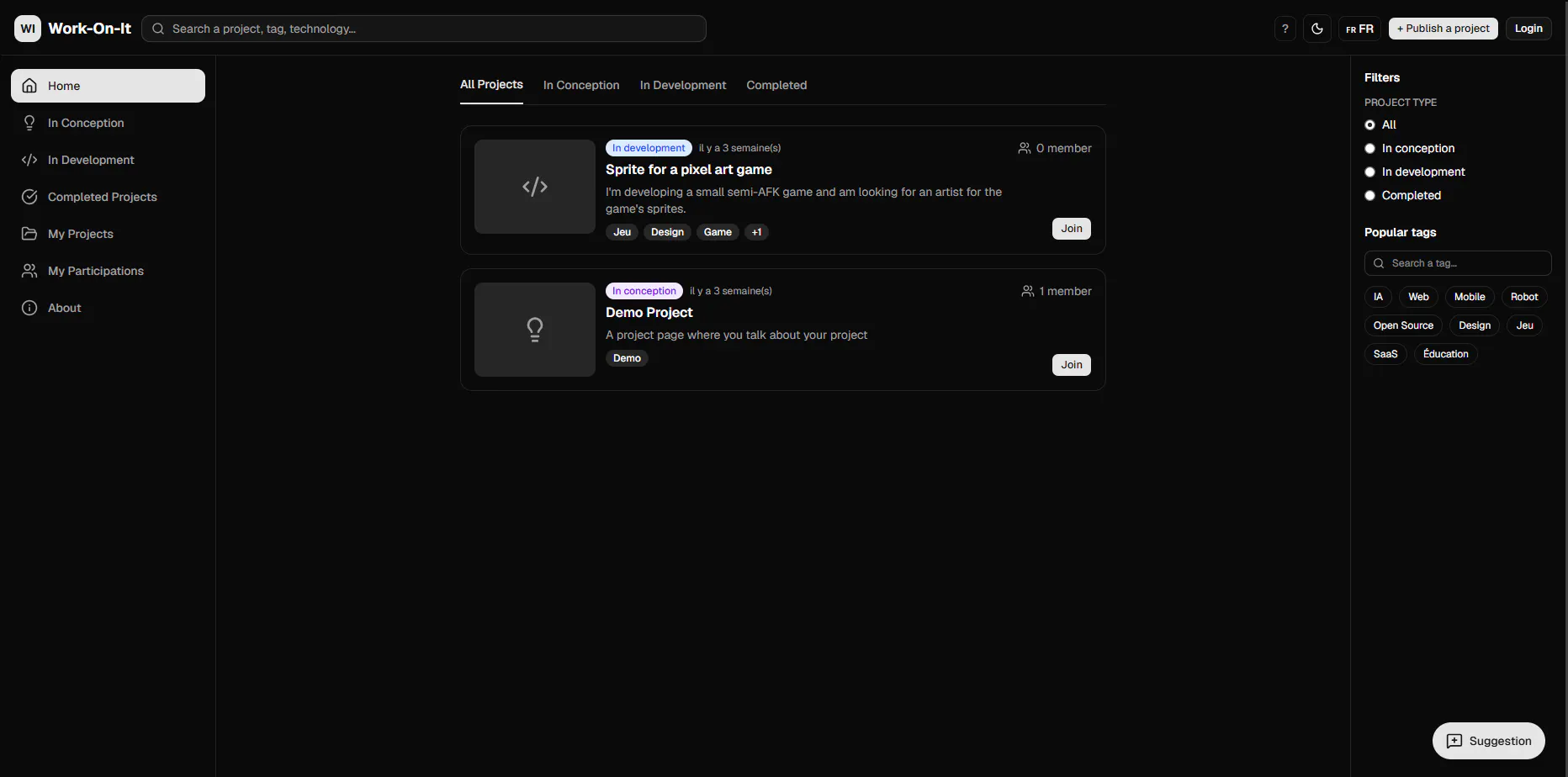Screen dimensions: 1568x777
Task: Filter by the Éducation popular tag
Action: point(1446,354)
